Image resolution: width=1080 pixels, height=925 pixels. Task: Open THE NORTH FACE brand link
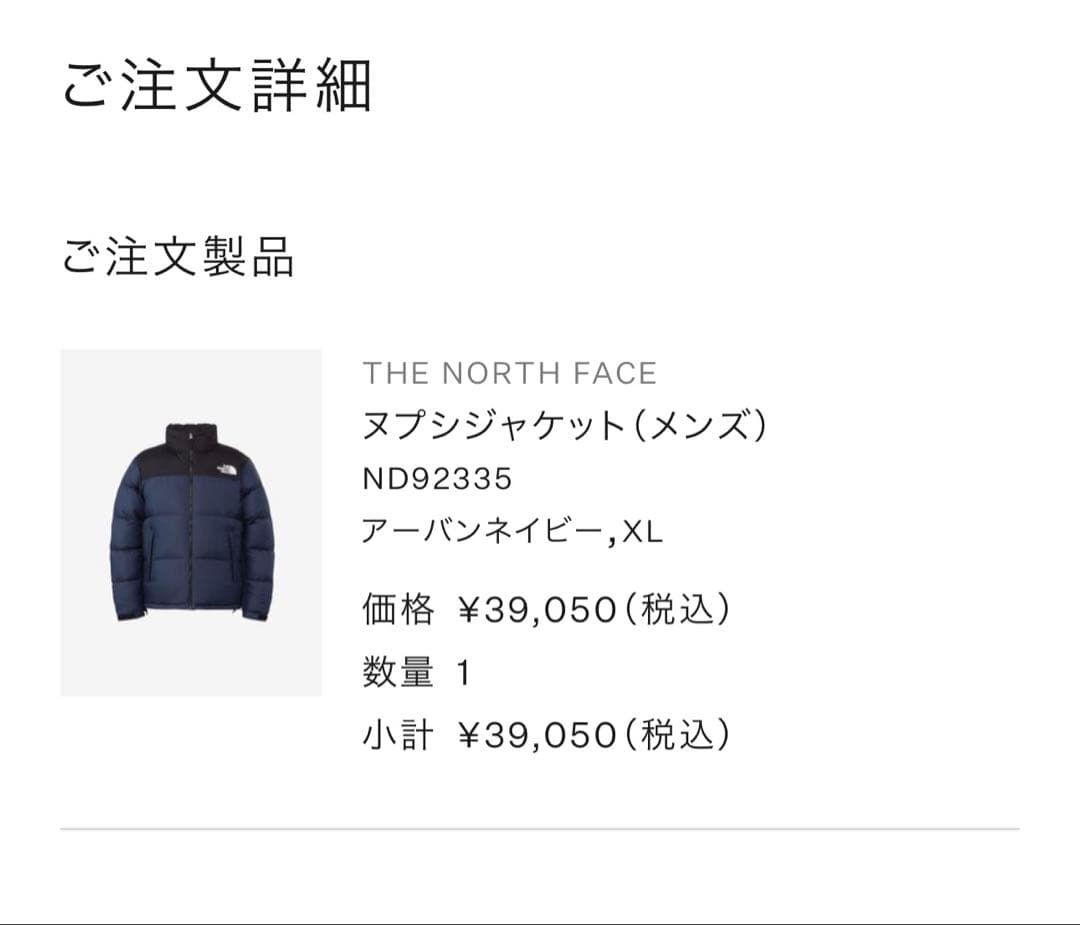[509, 373]
